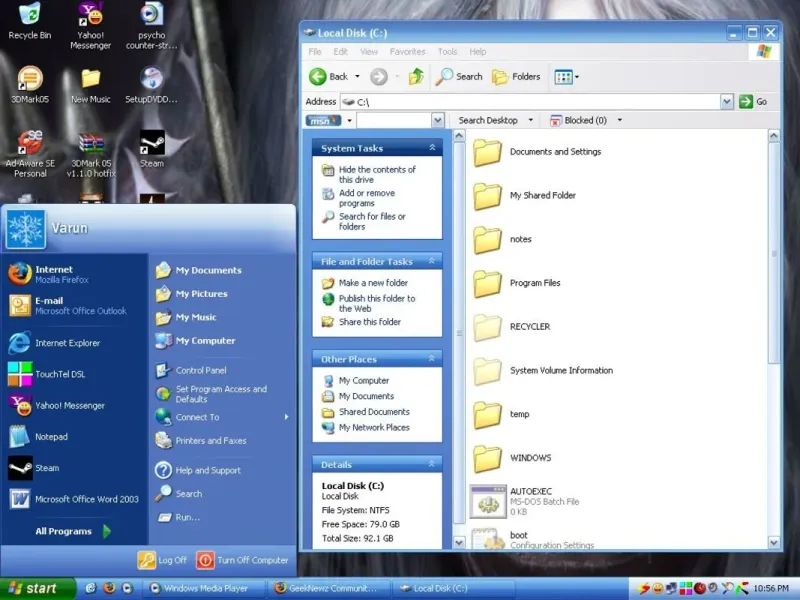Open Steam from the Start menu list
Image resolution: width=800 pixels, height=600 pixels.
tap(46, 468)
